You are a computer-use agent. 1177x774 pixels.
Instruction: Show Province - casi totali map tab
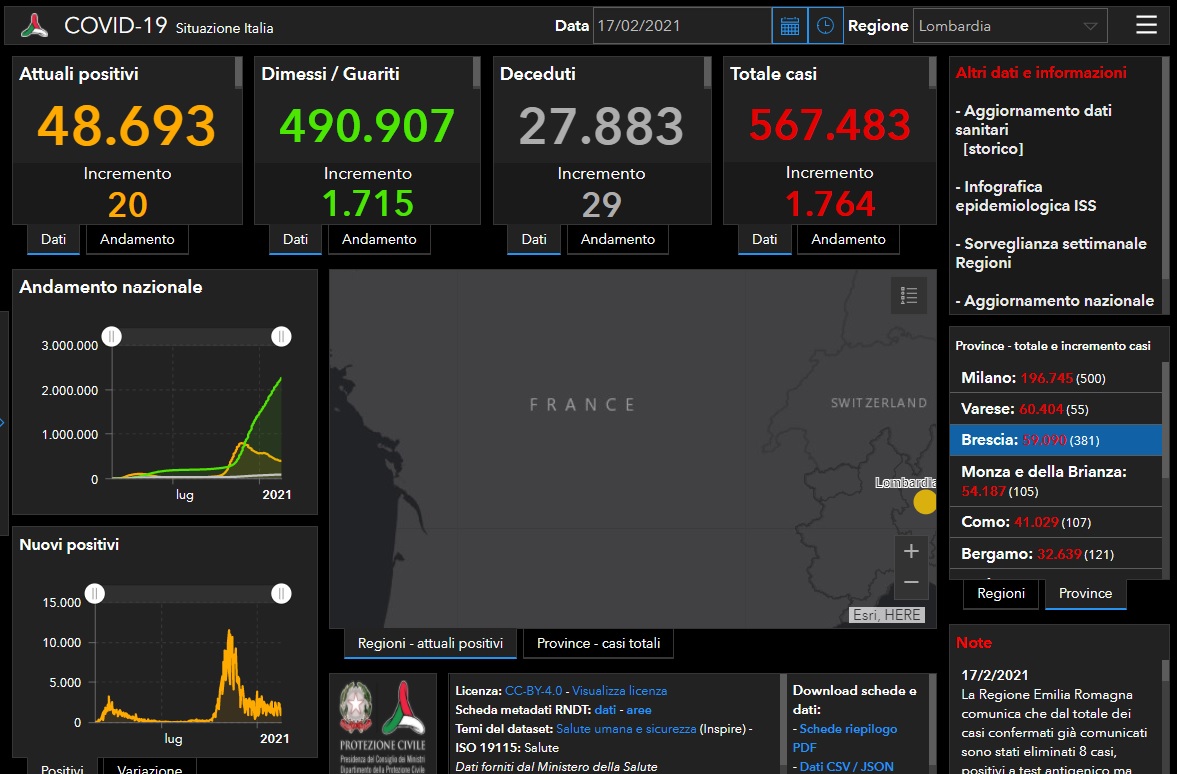click(x=598, y=643)
